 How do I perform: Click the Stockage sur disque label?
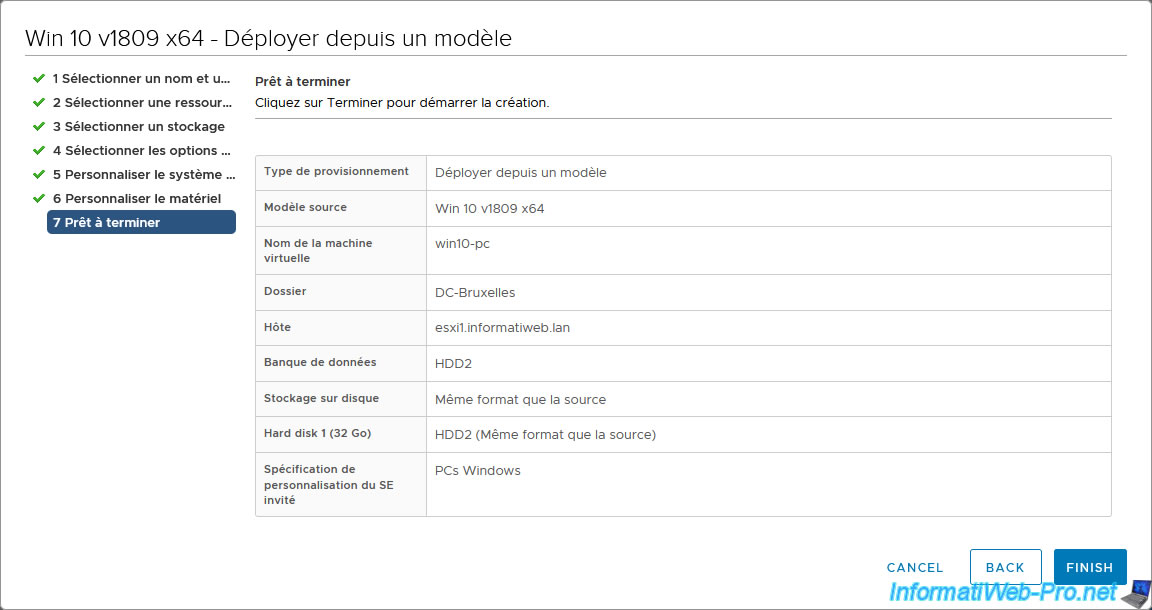321,398
